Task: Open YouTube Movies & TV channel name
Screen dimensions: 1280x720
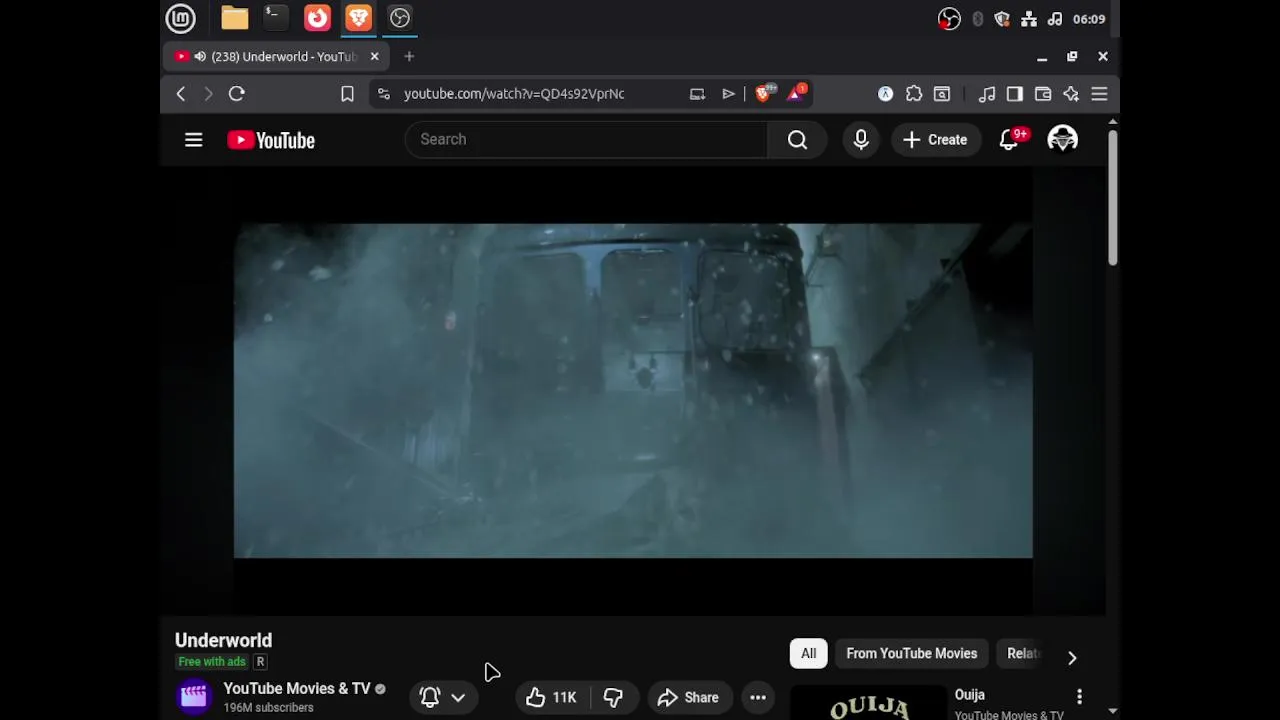Action: click(x=297, y=688)
